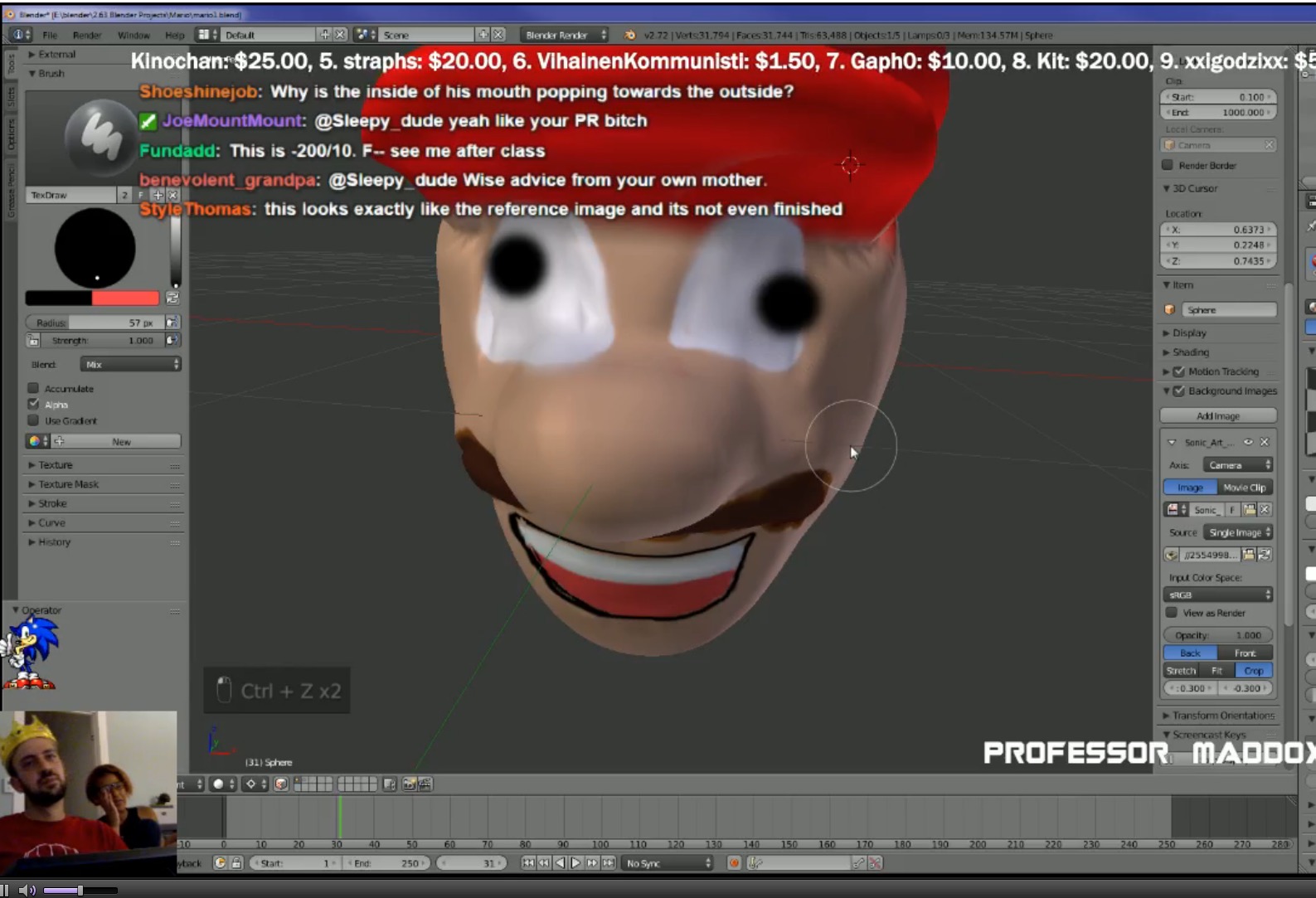This screenshot has height=898, width=1316.
Task: Open the scene browse icon
Action: pyautogui.click(x=365, y=35)
